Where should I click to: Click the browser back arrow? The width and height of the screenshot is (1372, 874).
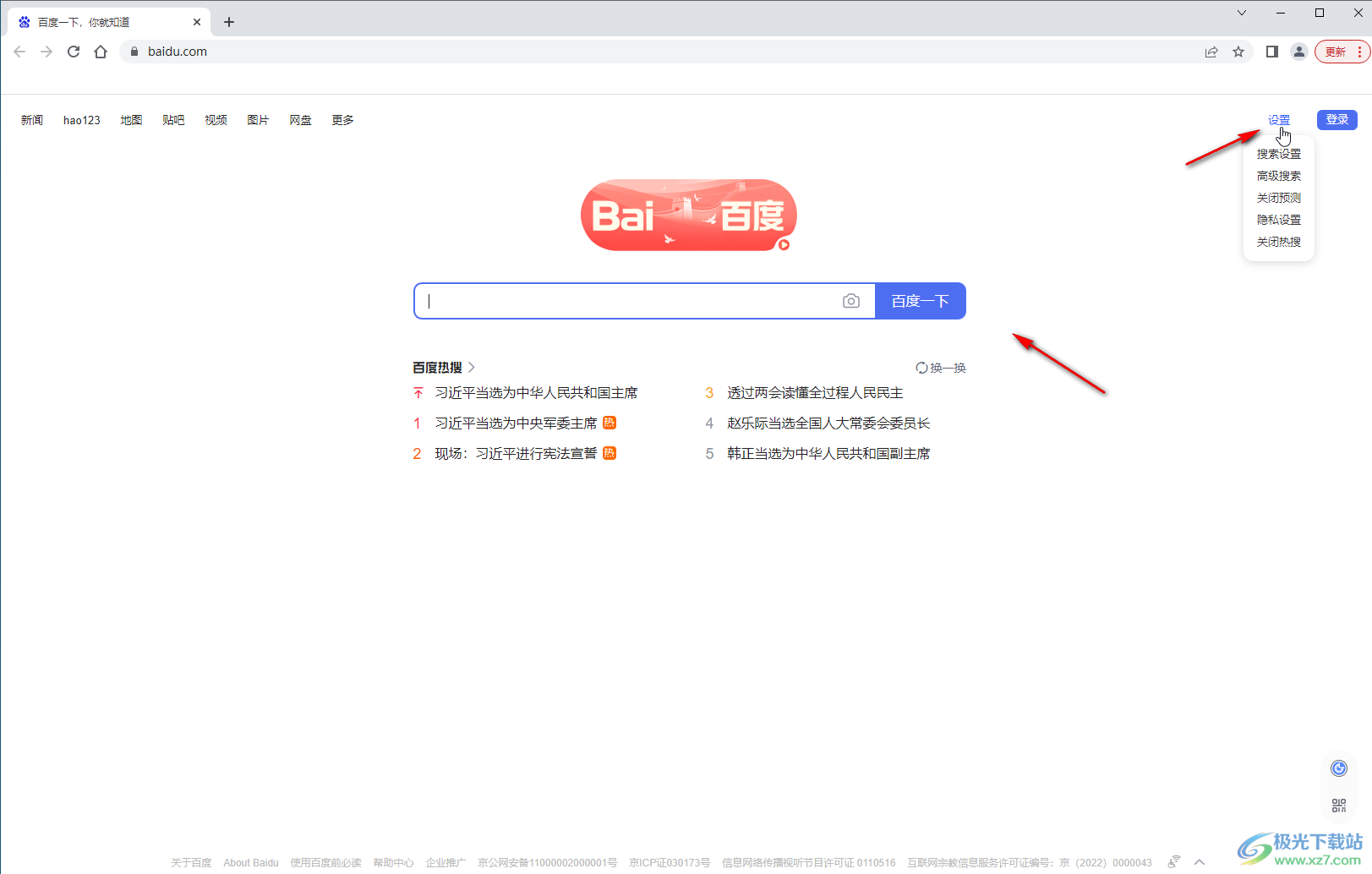coord(19,52)
